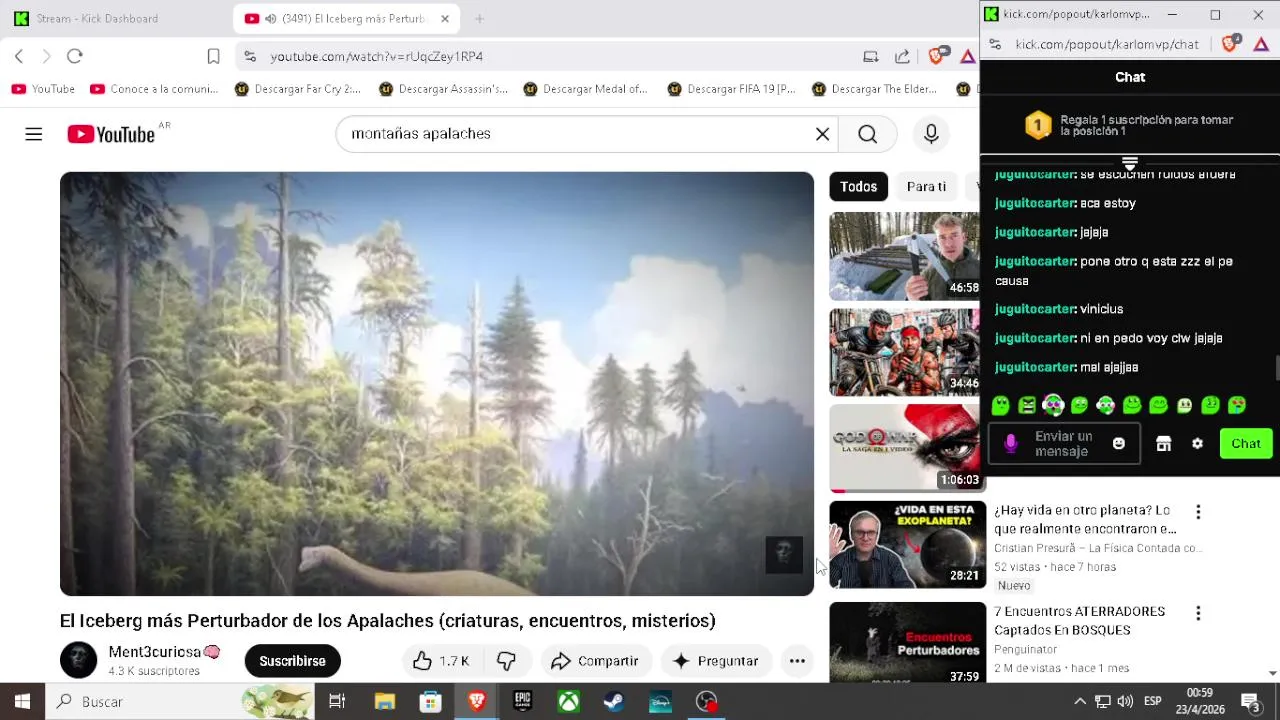The height and width of the screenshot is (720, 1280).
Task: Open Steam from the taskbar
Action: tap(614, 702)
